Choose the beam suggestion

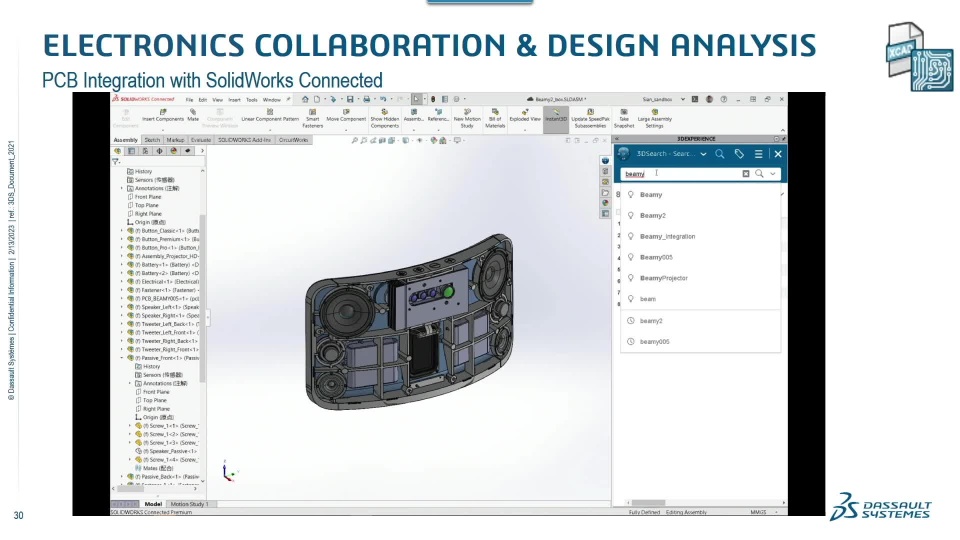[x=700, y=299]
